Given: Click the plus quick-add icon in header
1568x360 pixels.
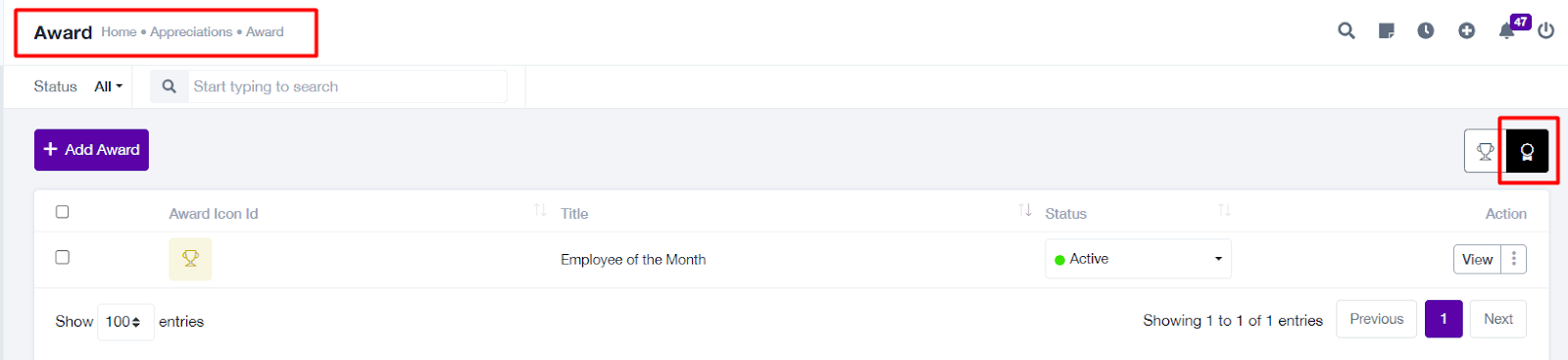Looking at the screenshot, I should pyautogui.click(x=1467, y=31).
